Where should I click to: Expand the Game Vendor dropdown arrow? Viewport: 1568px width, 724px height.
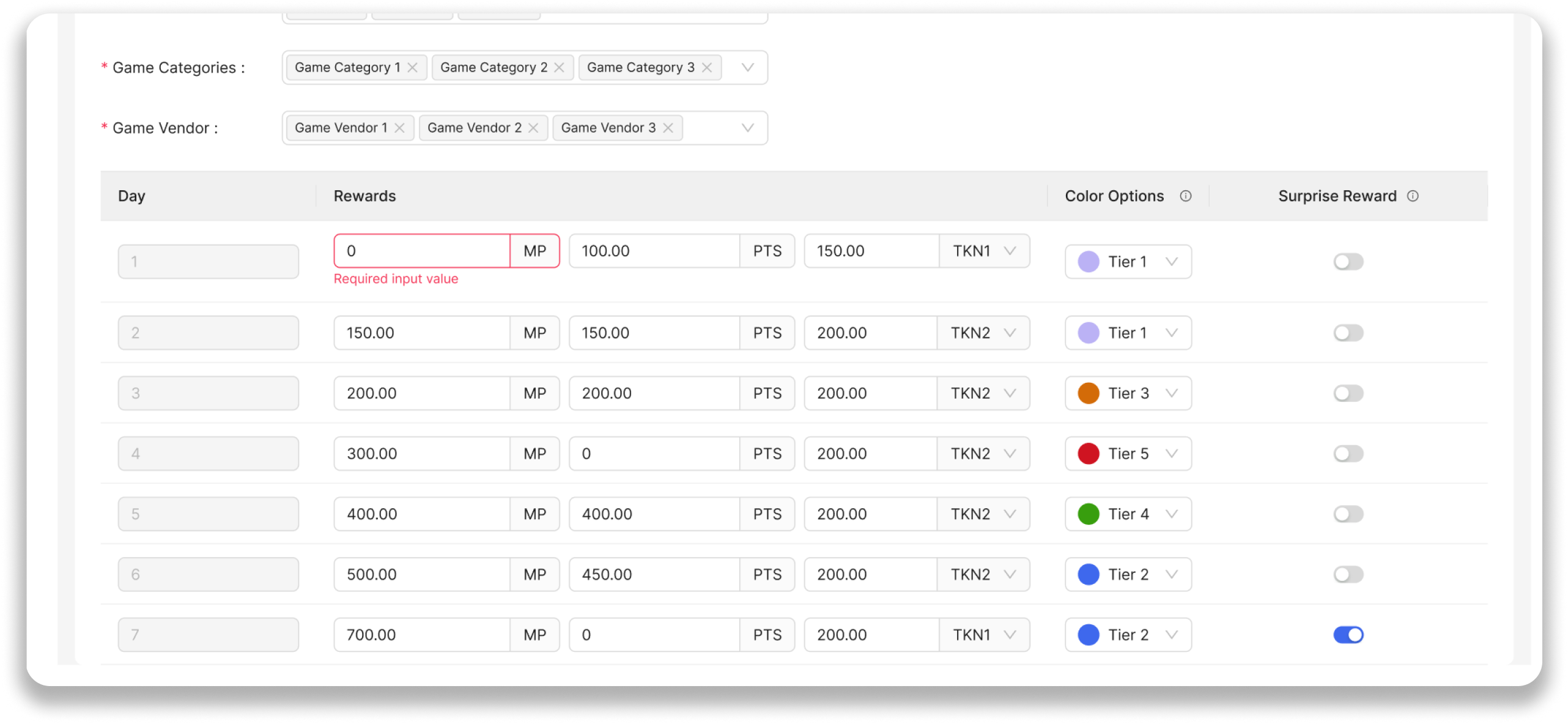click(x=747, y=128)
